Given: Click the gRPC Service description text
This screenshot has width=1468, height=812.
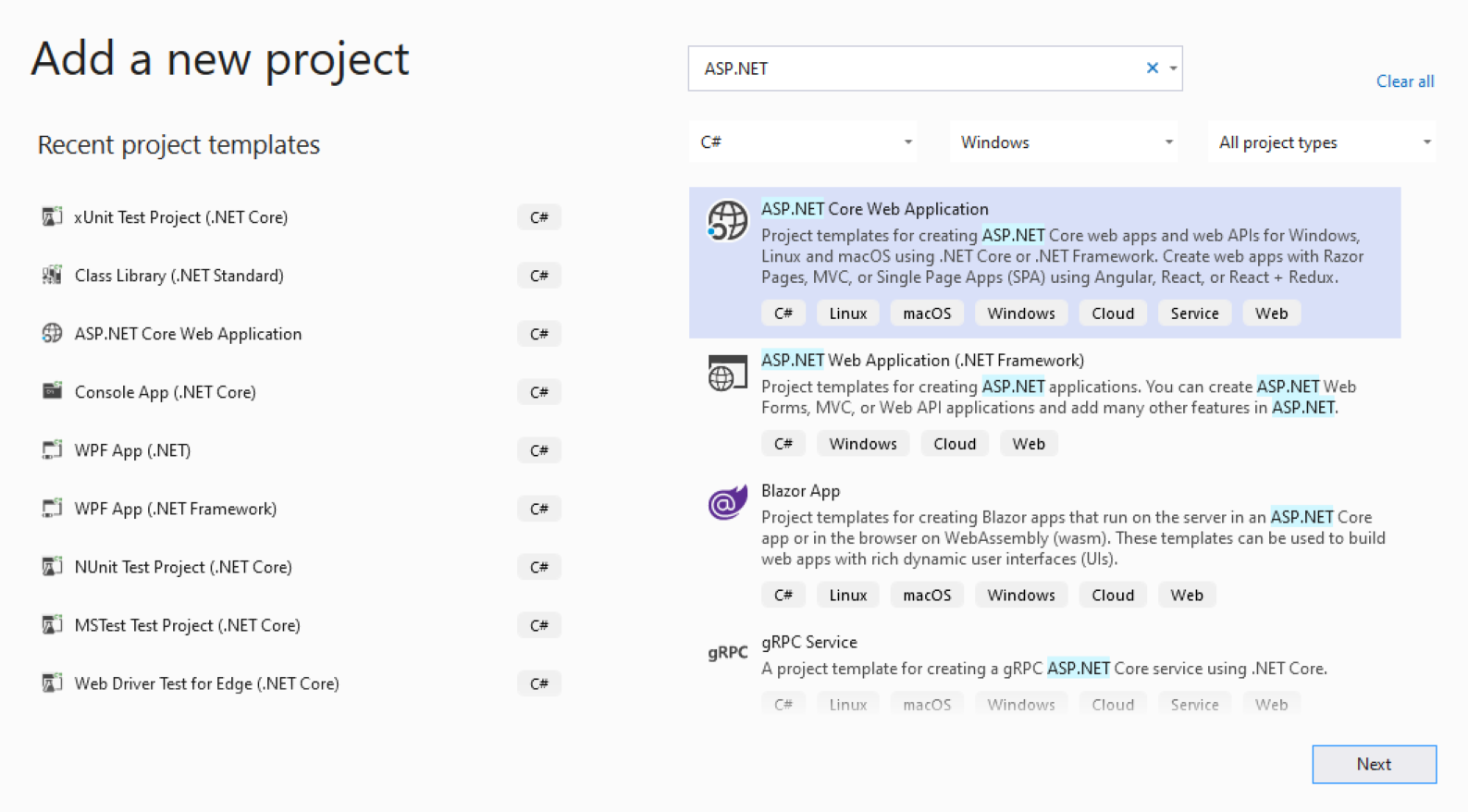Looking at the screenshot, I should click(x=1044, y=668).
